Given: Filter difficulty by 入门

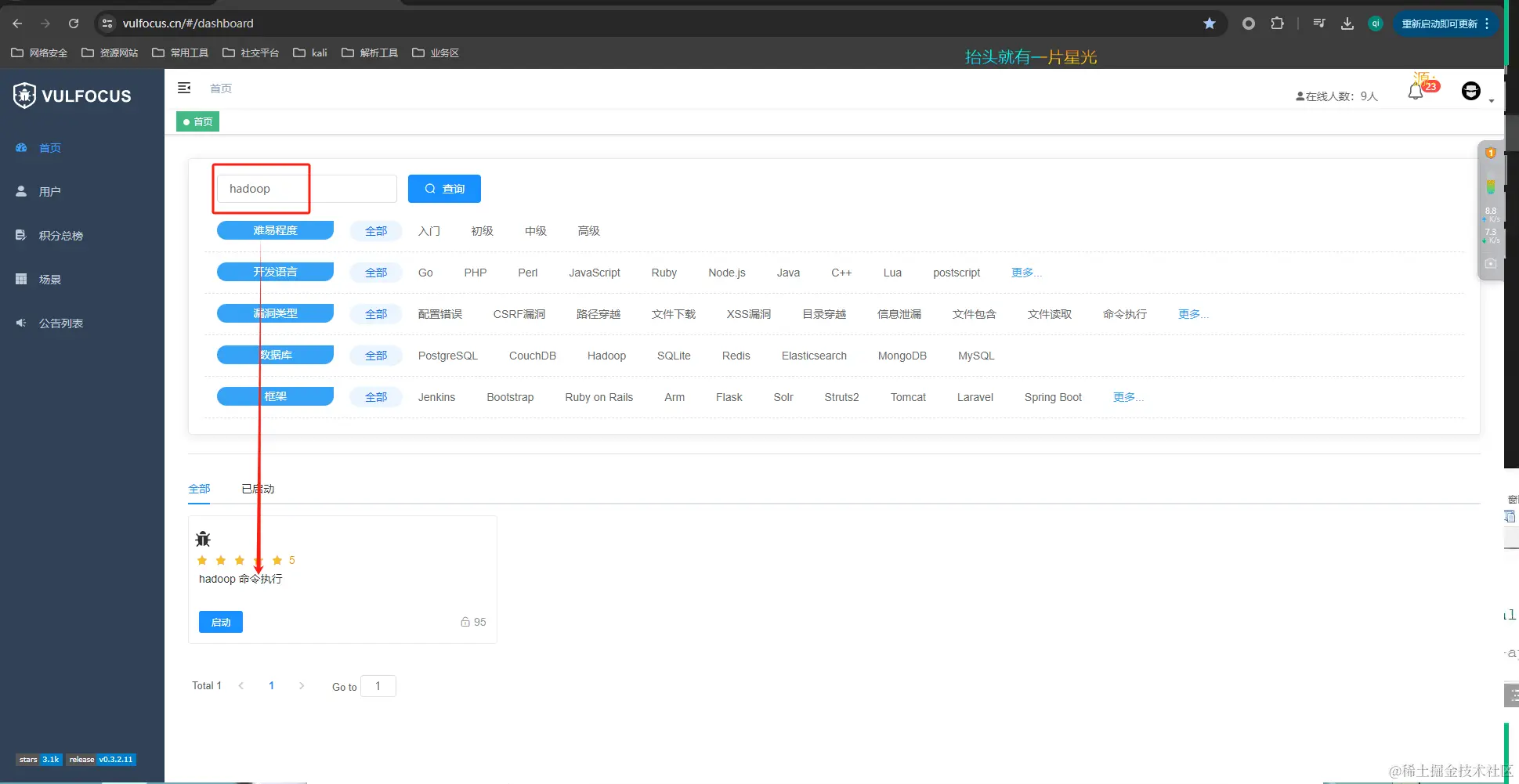Looking at the screenshot, I should 429,231.
